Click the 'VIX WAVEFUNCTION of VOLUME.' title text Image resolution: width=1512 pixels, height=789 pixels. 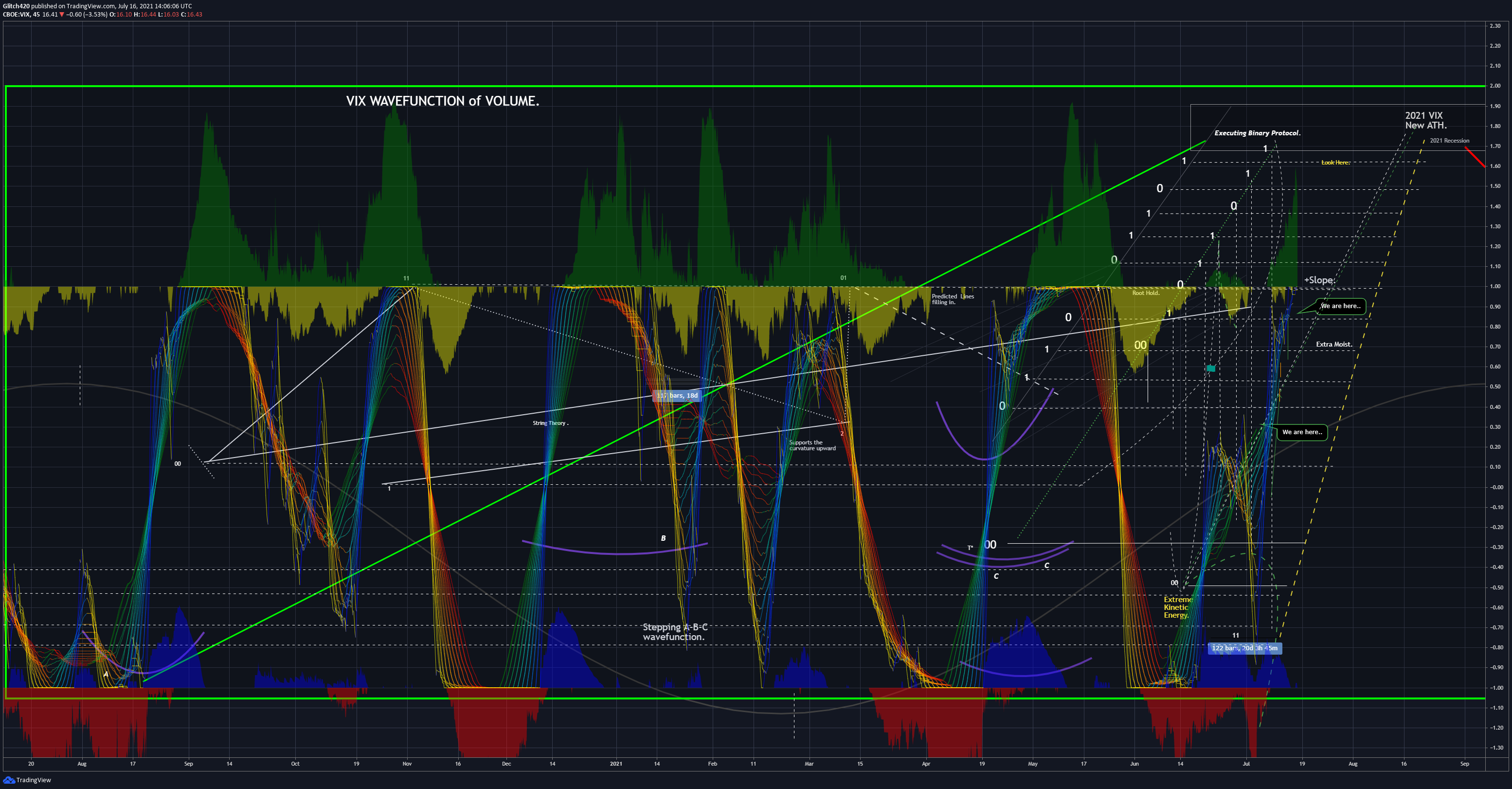tap(443, 101)
